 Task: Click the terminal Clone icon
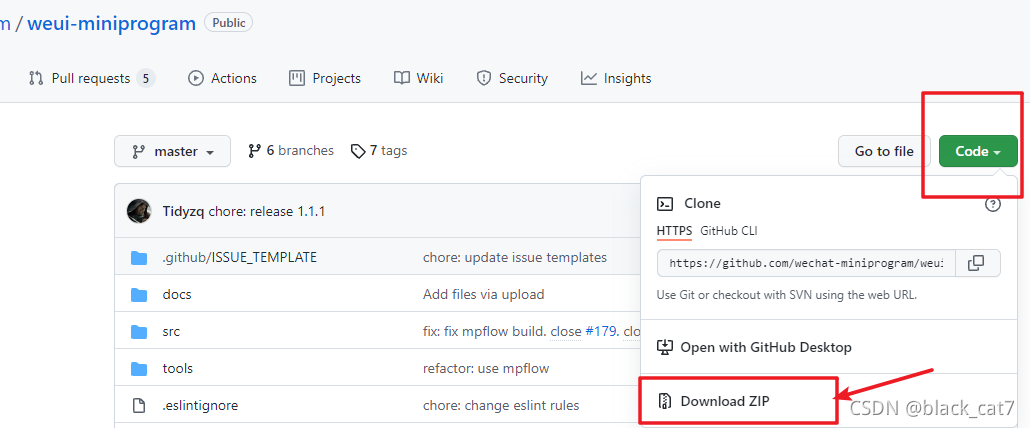(665, 204)
